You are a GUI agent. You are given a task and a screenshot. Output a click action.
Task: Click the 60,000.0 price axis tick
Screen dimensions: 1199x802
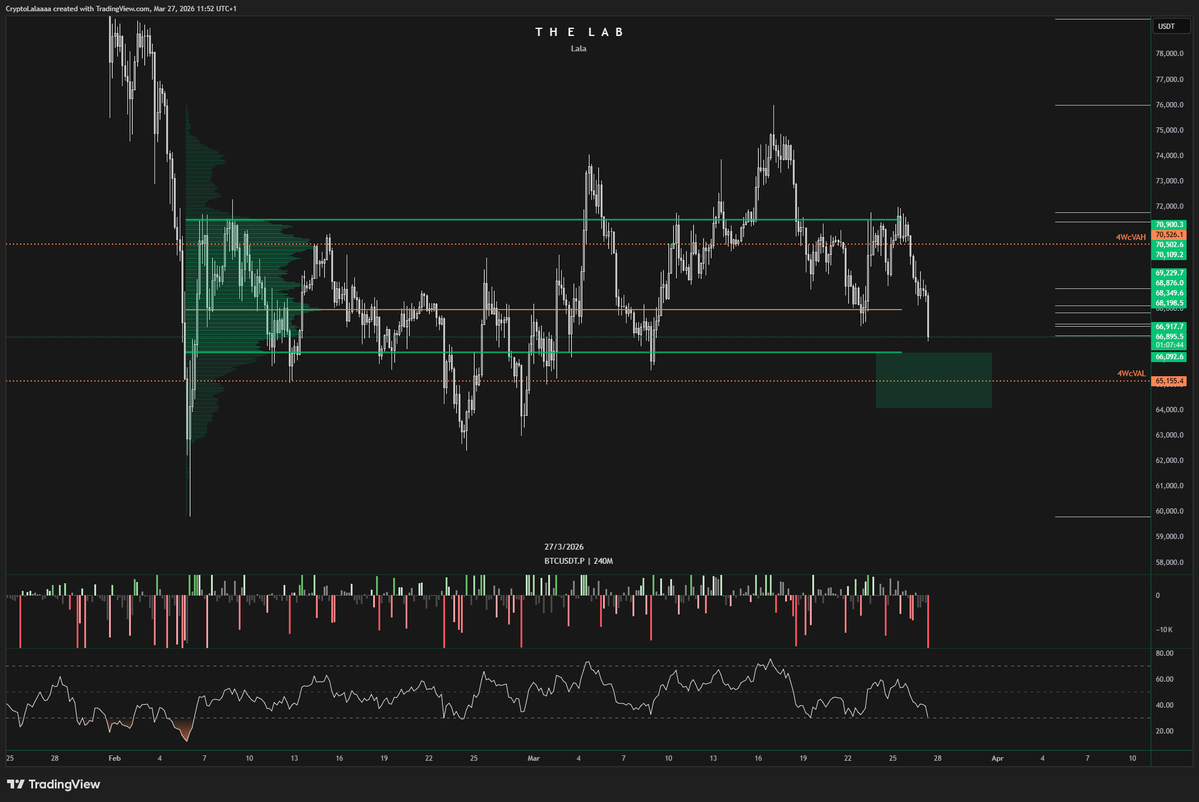point(1170,511)
